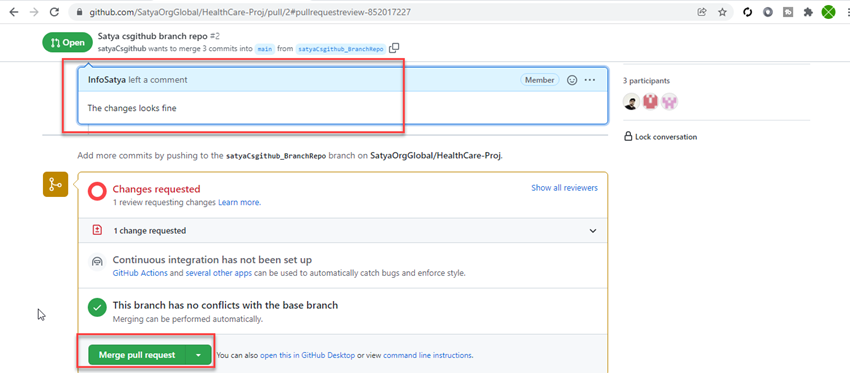
Task: Click the round grey extension icon
Action: 768,12
